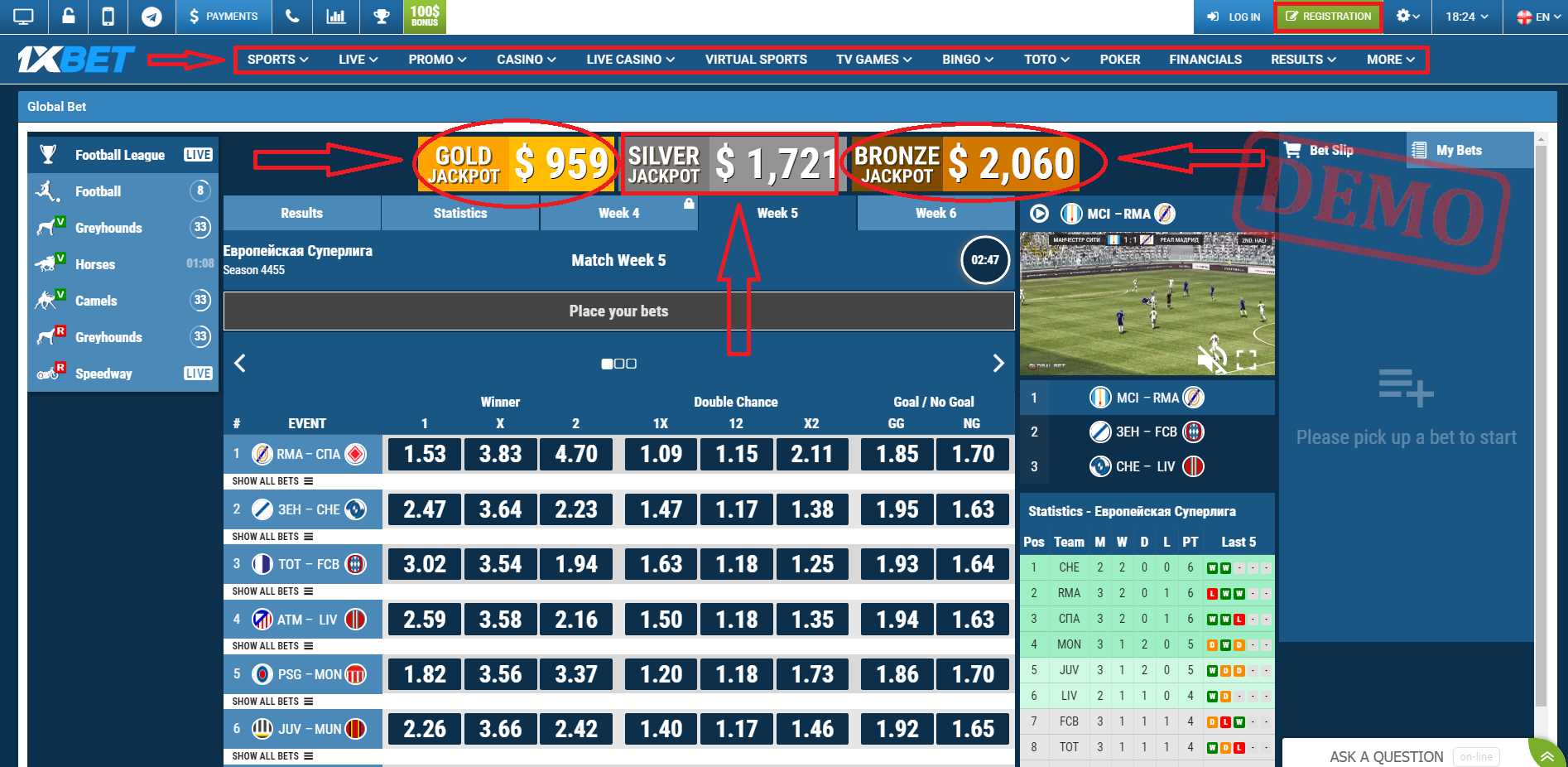Expand the LIVE CASINO menu
The height and width of the screenshot is (767, 1568).
tap(630, 60)
